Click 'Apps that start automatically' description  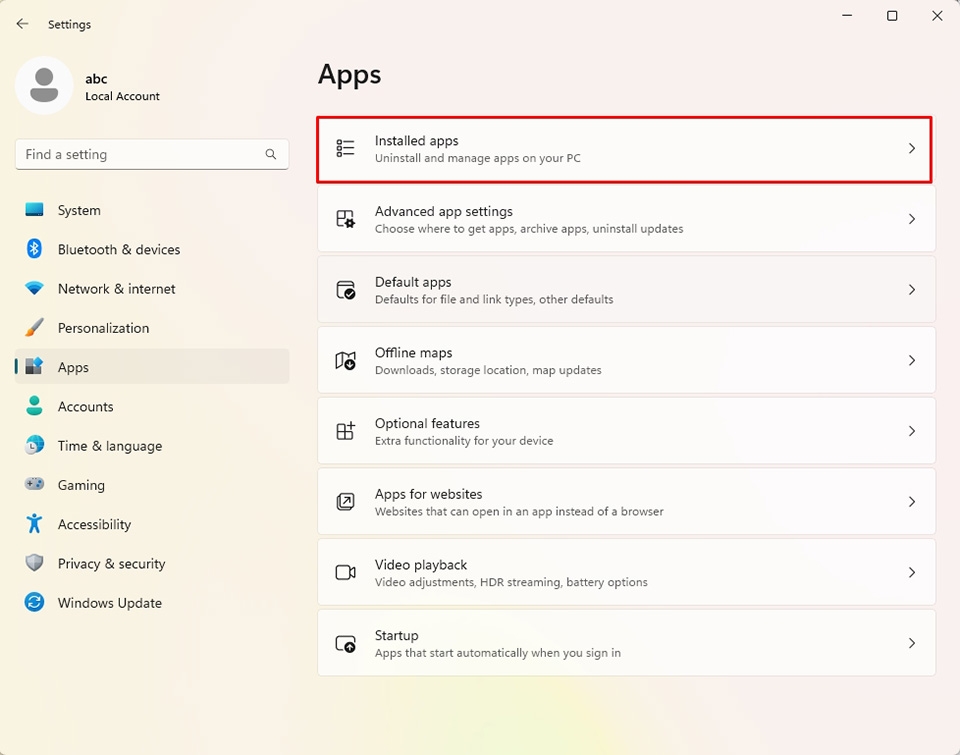pyautogui.click(x=497, y=653)
